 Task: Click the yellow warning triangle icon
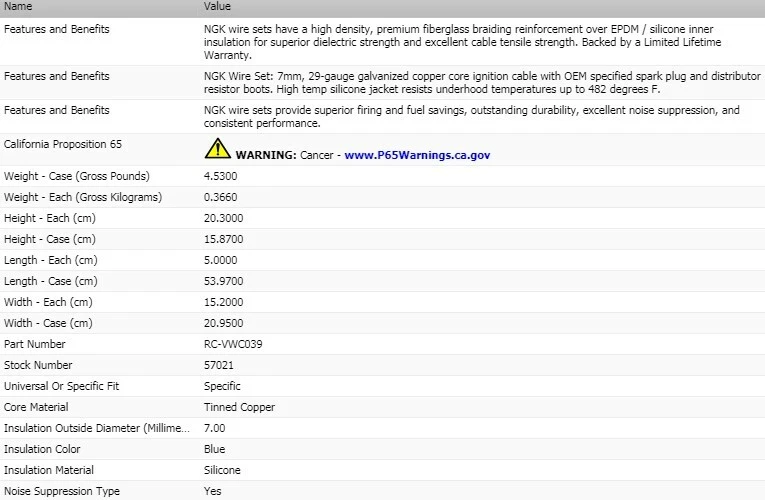pyautogui.click(x=218, y=148)
